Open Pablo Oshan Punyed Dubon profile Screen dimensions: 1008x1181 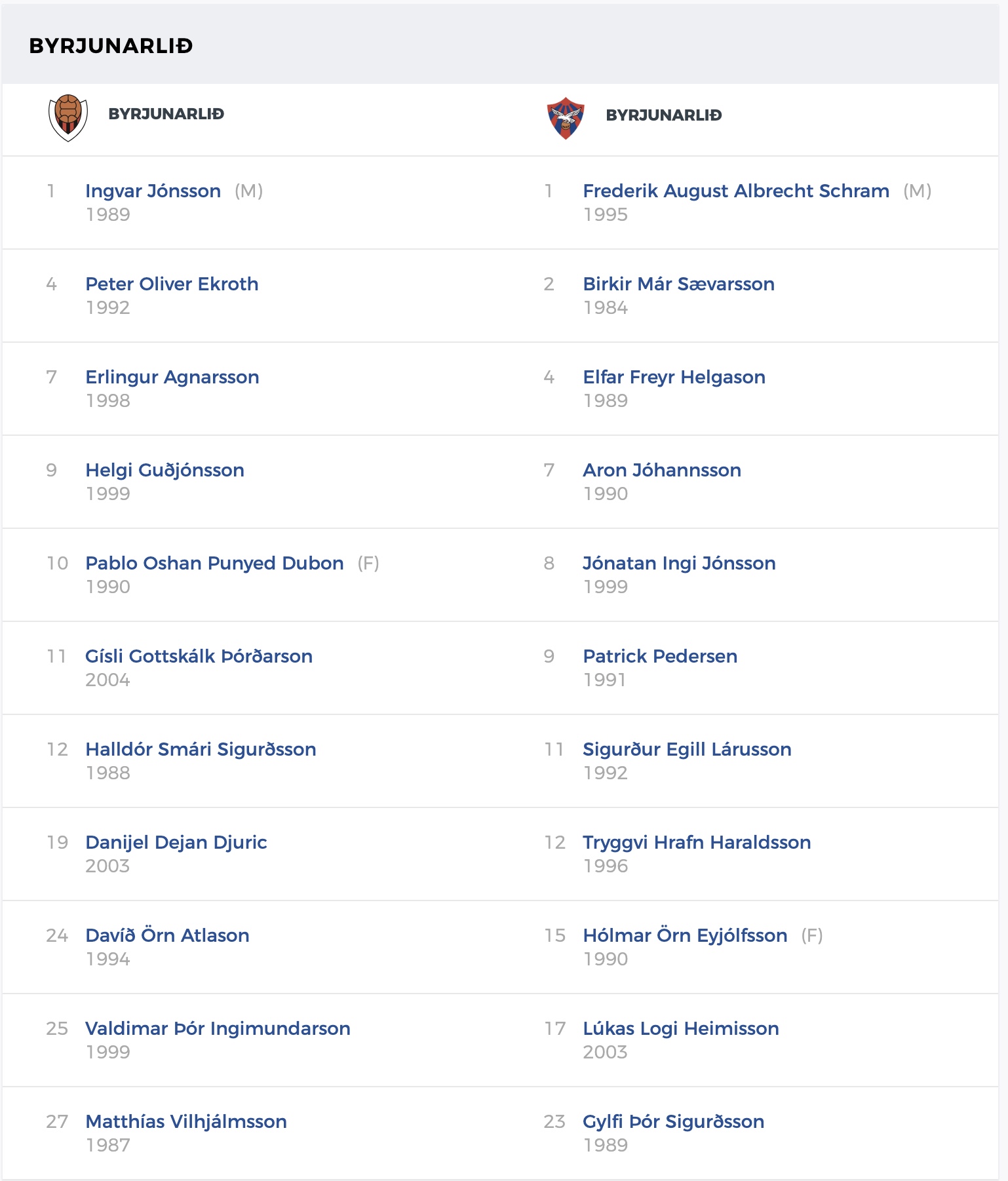[215, 564]
